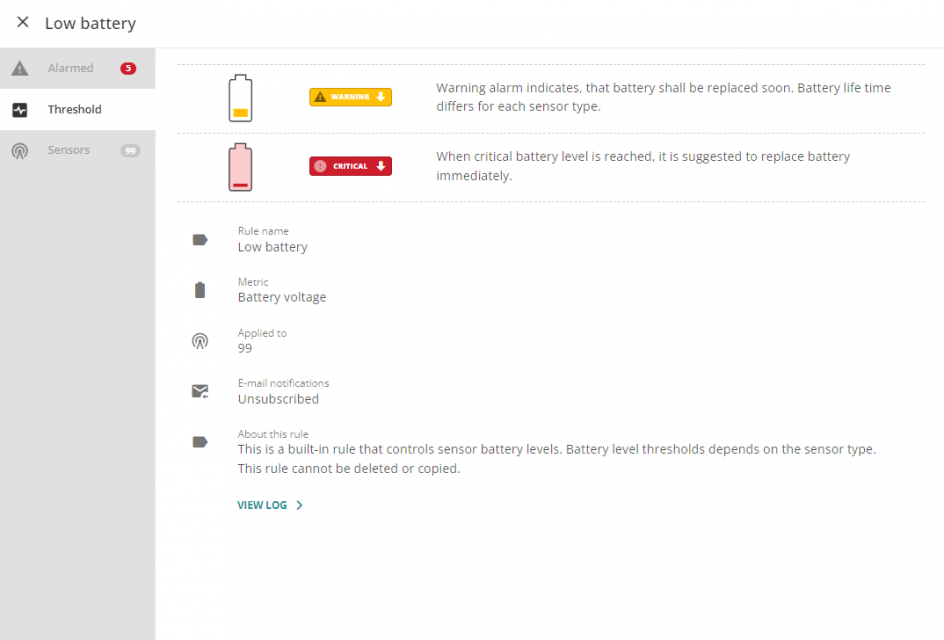The height and width of the screenshot is (640, 944).
Task: Select the Threshold tab
Action: (78, 110)
